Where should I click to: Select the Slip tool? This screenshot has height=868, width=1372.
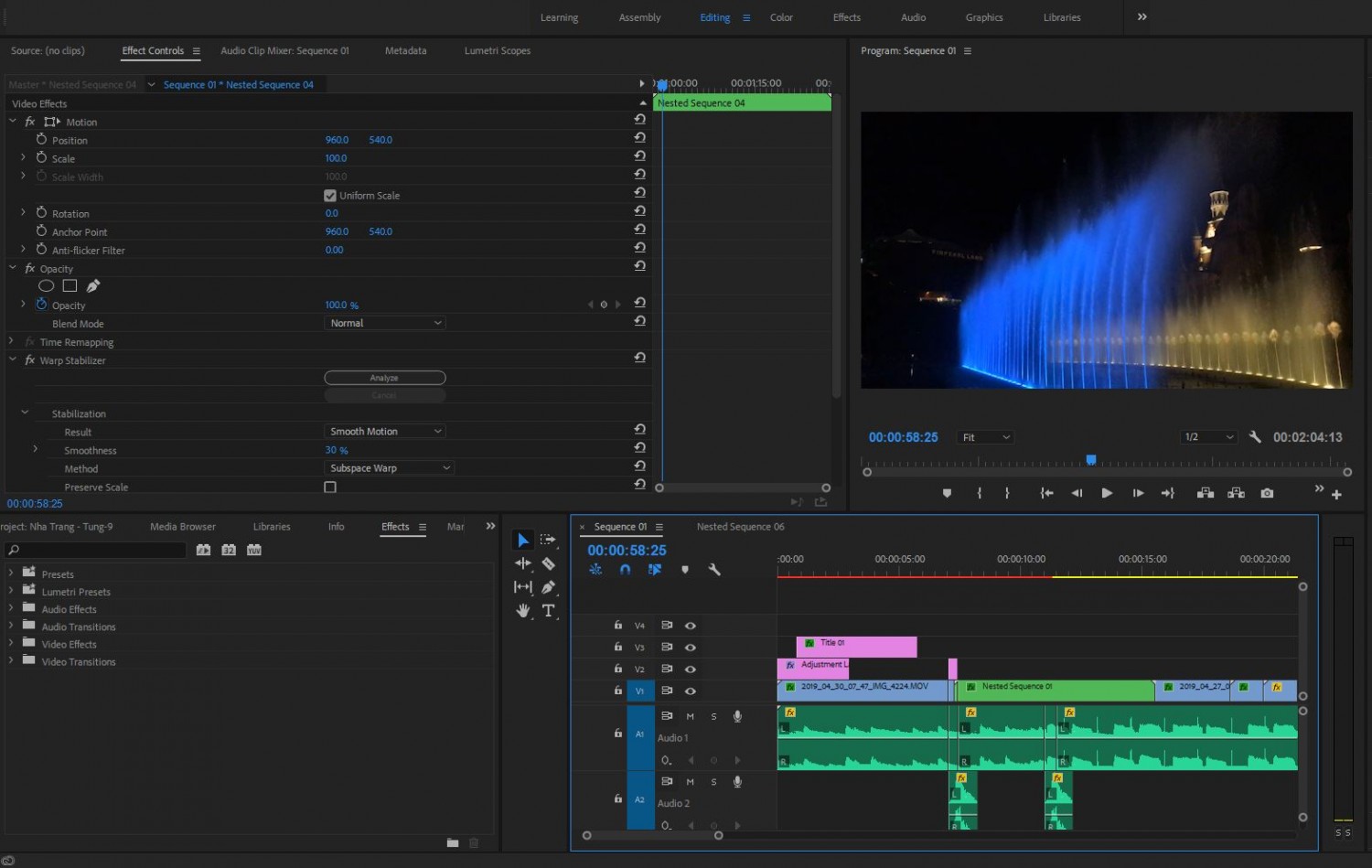click(x=523, y=587)
